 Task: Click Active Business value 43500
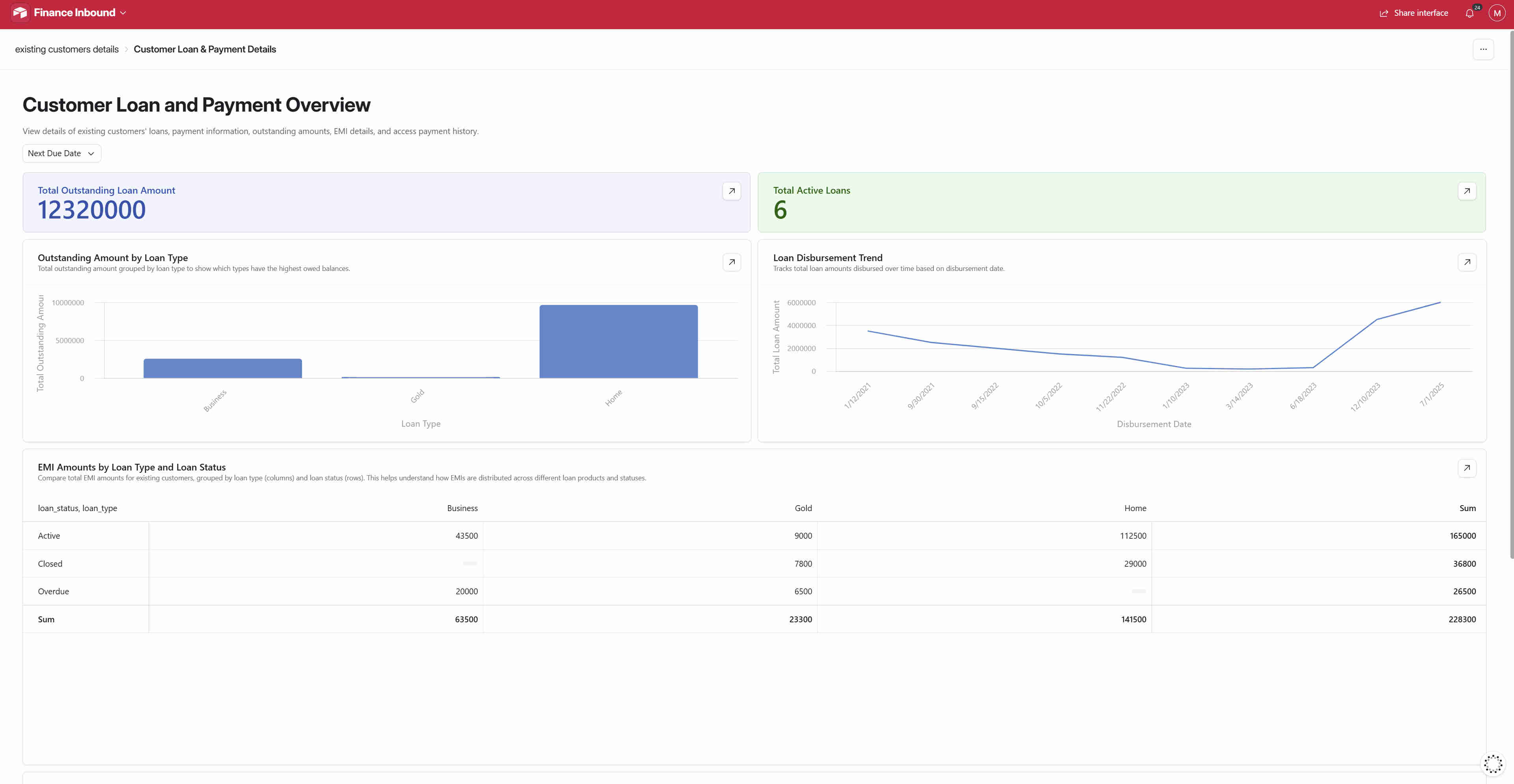[466, 536]
